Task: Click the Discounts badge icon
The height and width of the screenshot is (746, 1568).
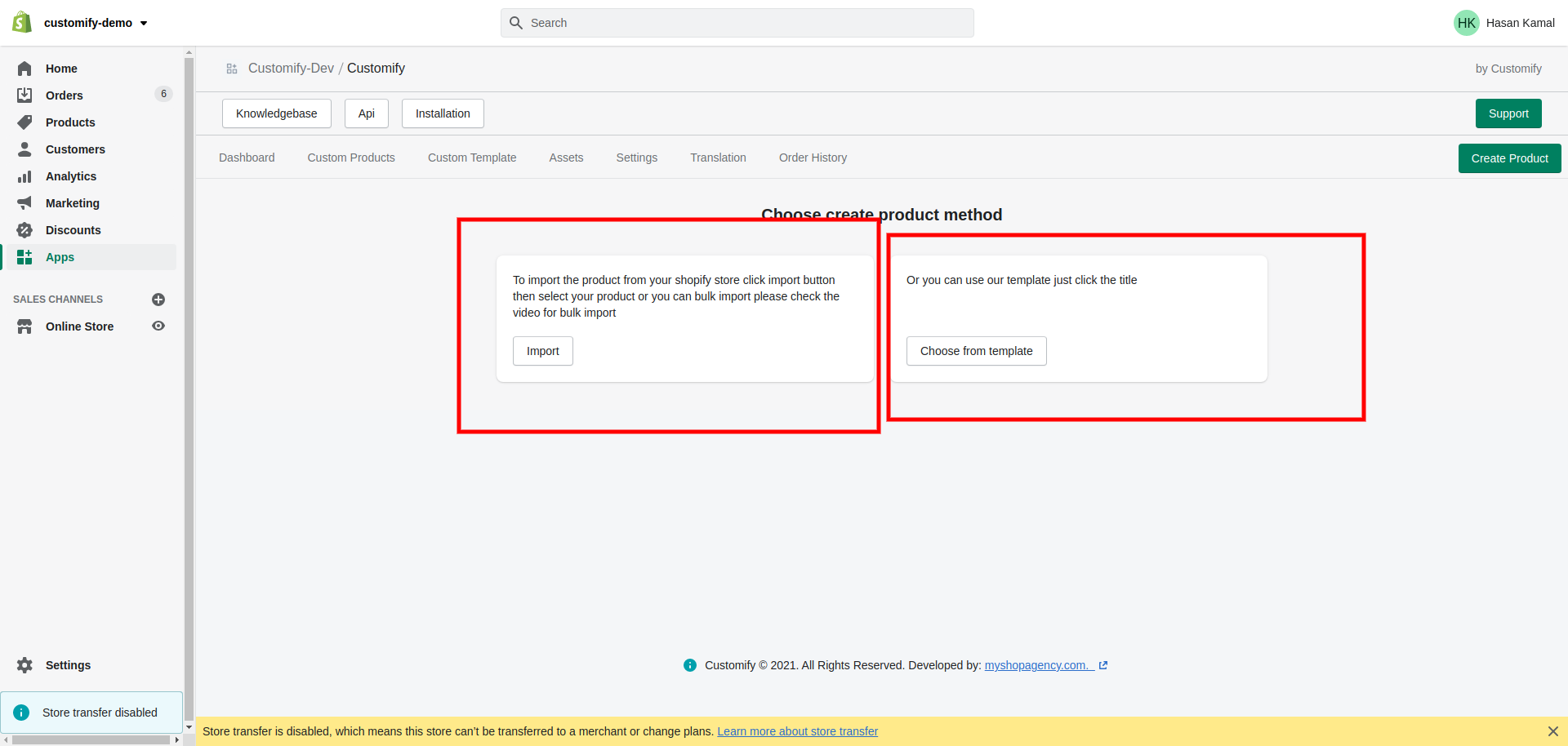Action: pyautogui.click(x=24, y=230)
